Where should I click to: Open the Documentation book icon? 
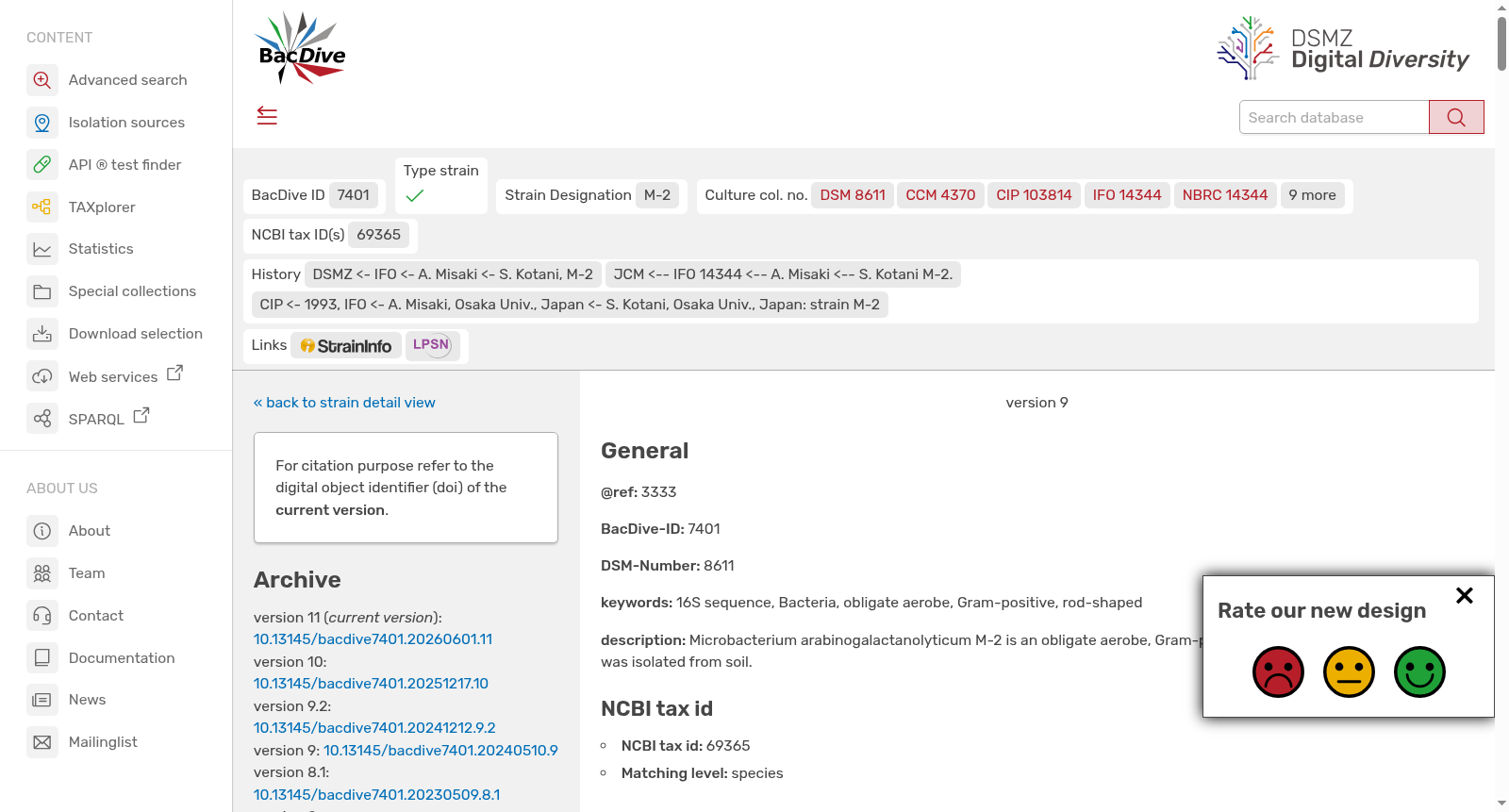[42, 657]
